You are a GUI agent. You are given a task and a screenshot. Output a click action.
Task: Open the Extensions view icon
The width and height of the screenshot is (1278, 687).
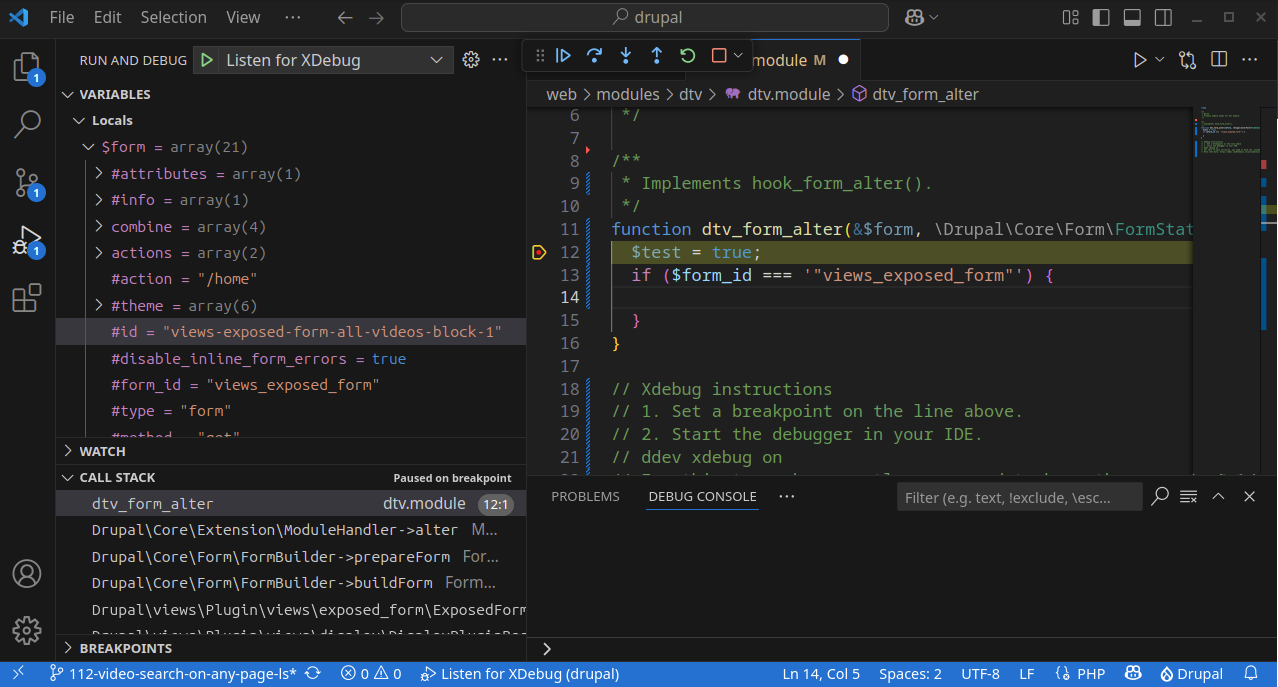coord(27,298)
